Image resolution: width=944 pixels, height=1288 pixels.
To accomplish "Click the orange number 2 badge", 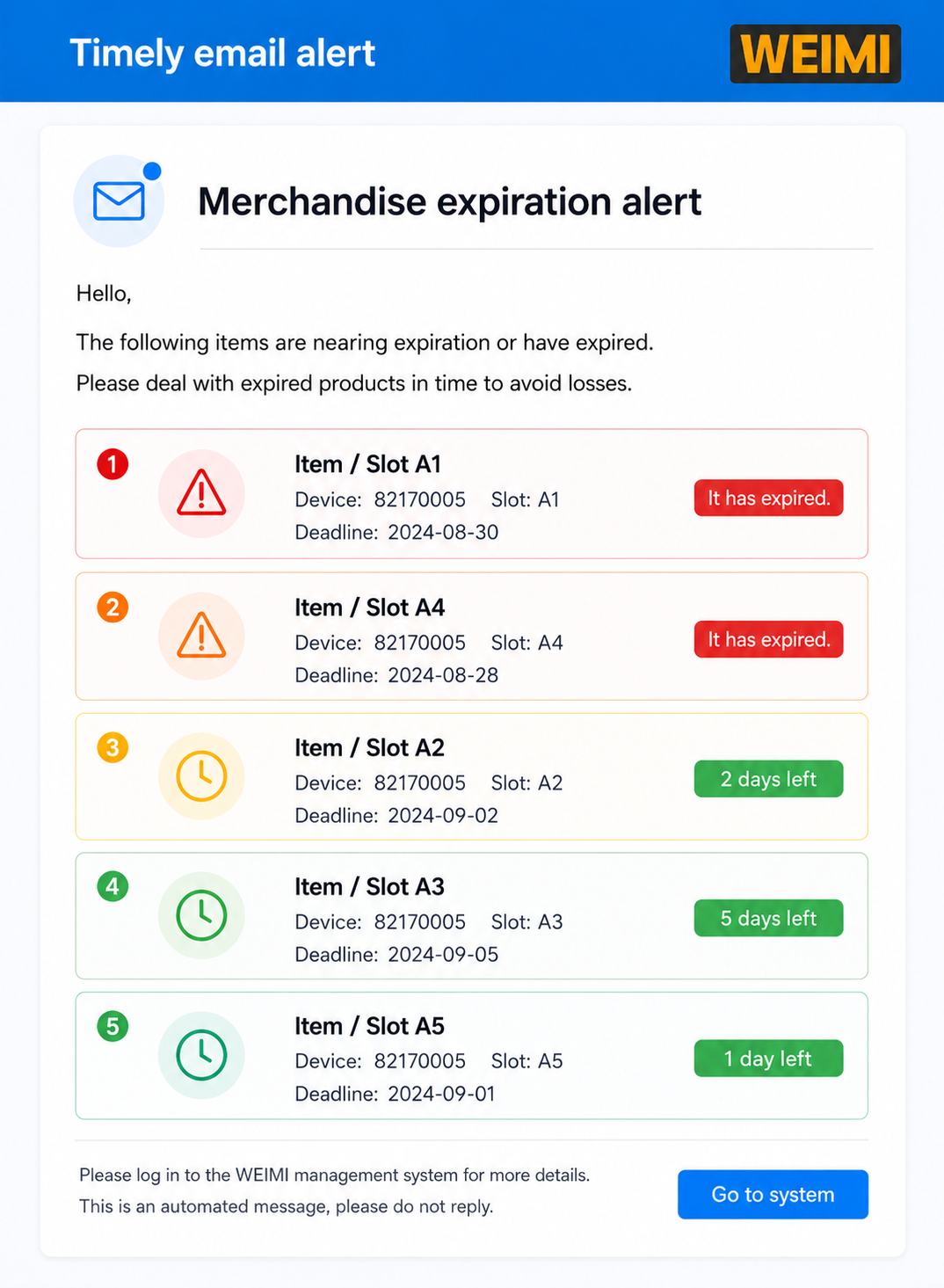I will coord(113,607).
